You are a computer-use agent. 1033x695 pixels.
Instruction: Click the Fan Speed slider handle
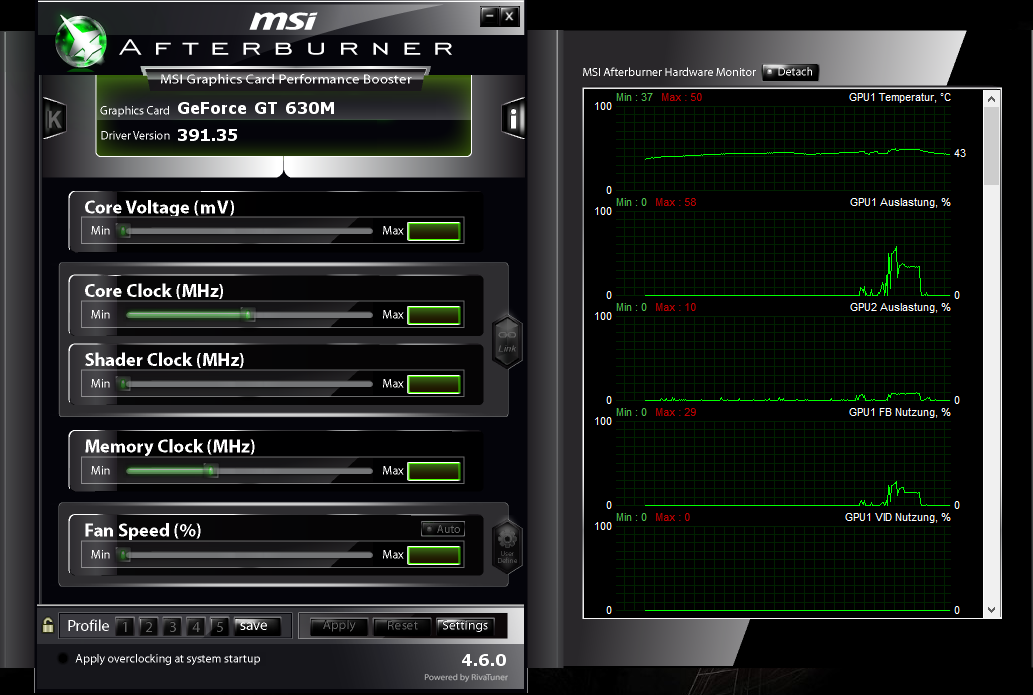[124, 555]
